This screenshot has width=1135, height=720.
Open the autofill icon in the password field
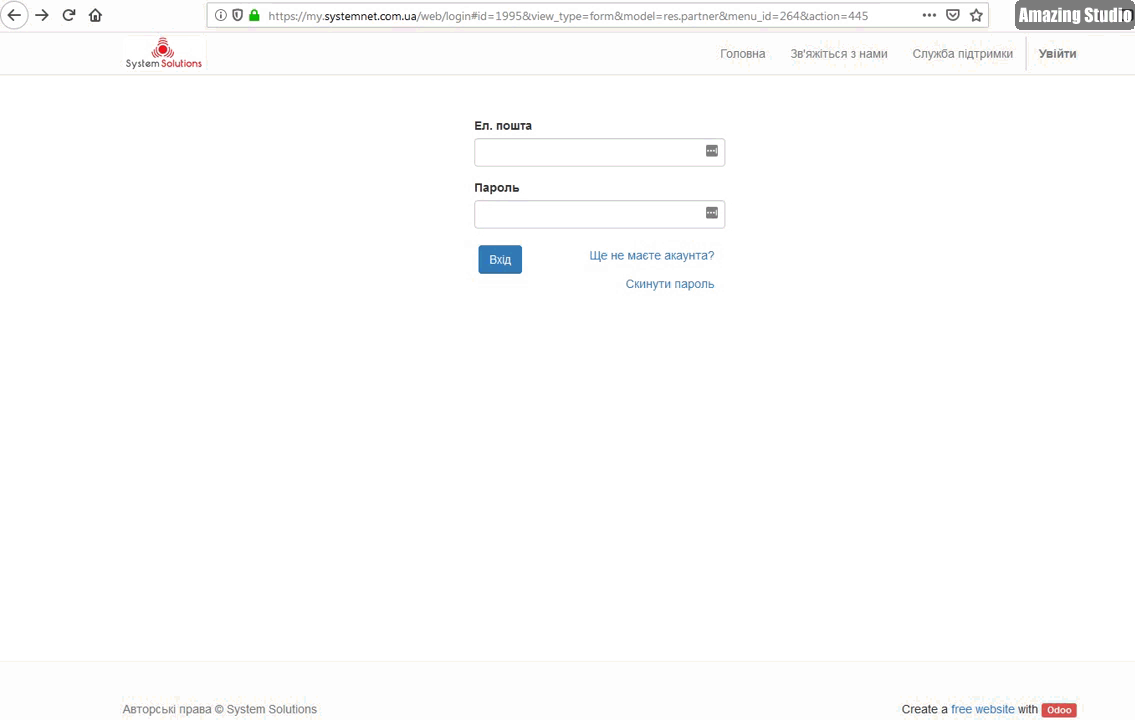tap(711, 213)
